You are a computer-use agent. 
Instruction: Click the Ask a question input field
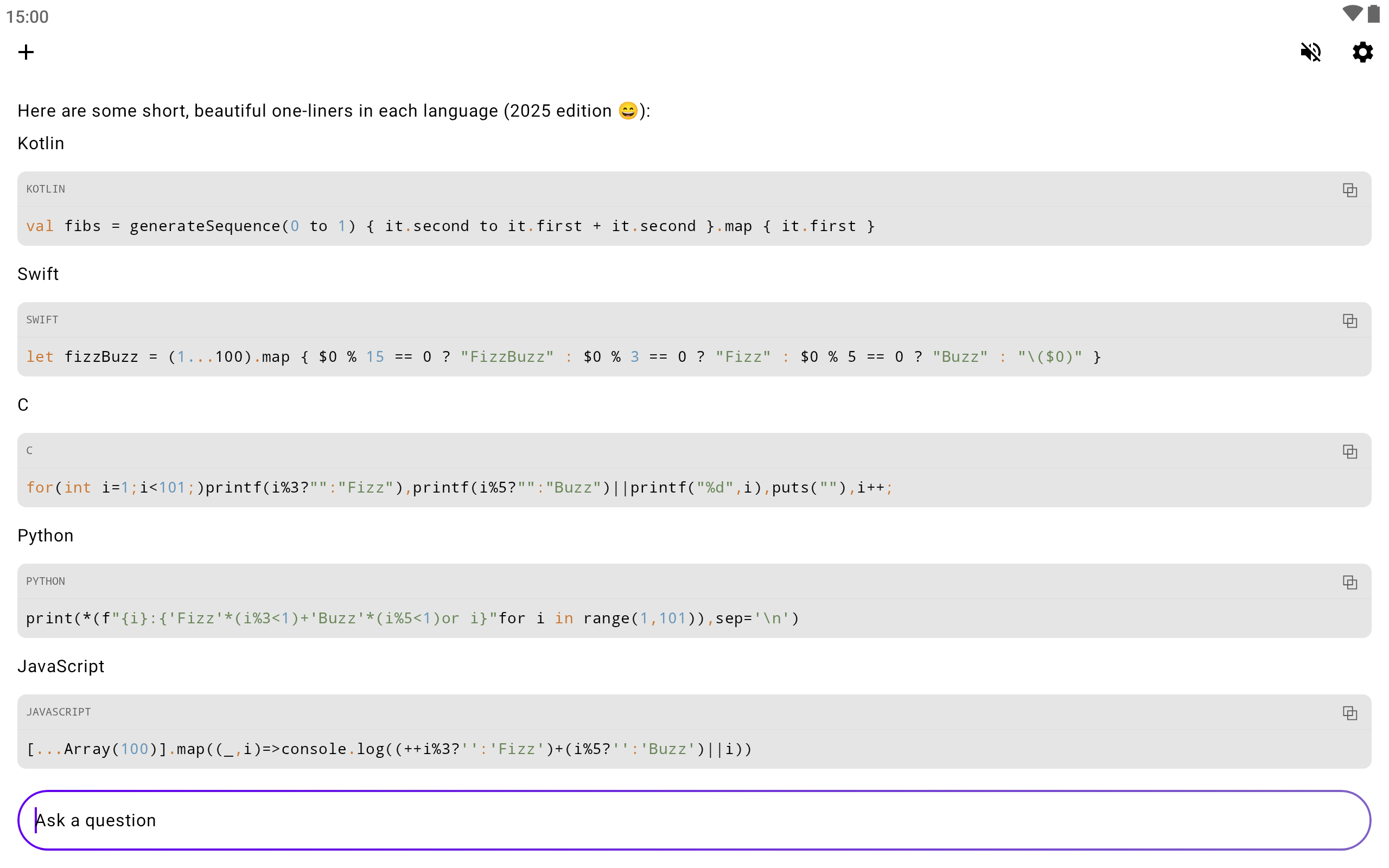point(693,820)
